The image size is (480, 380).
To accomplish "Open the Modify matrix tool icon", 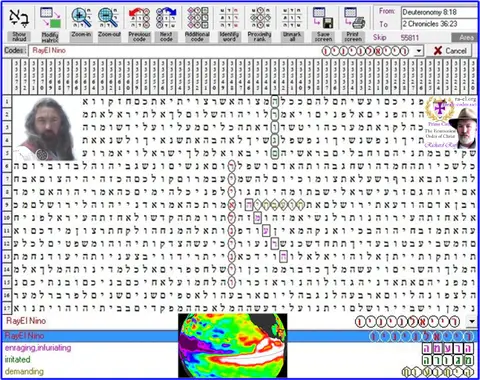I will coord(50,17).
